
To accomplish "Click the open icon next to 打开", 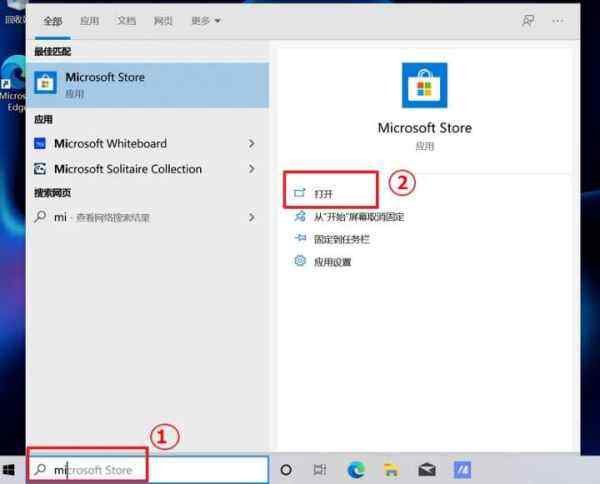I will (x=299, y=193).
